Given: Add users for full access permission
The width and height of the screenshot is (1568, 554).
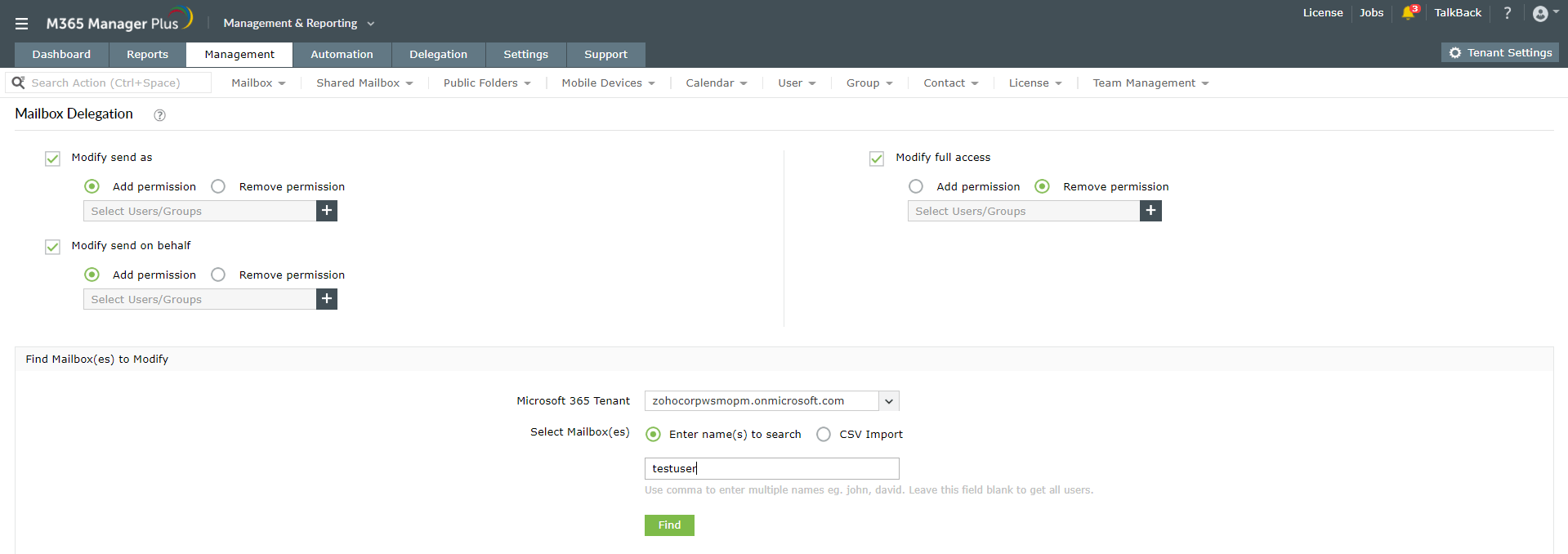Looking at the screenshot, I should point(1150,211).
